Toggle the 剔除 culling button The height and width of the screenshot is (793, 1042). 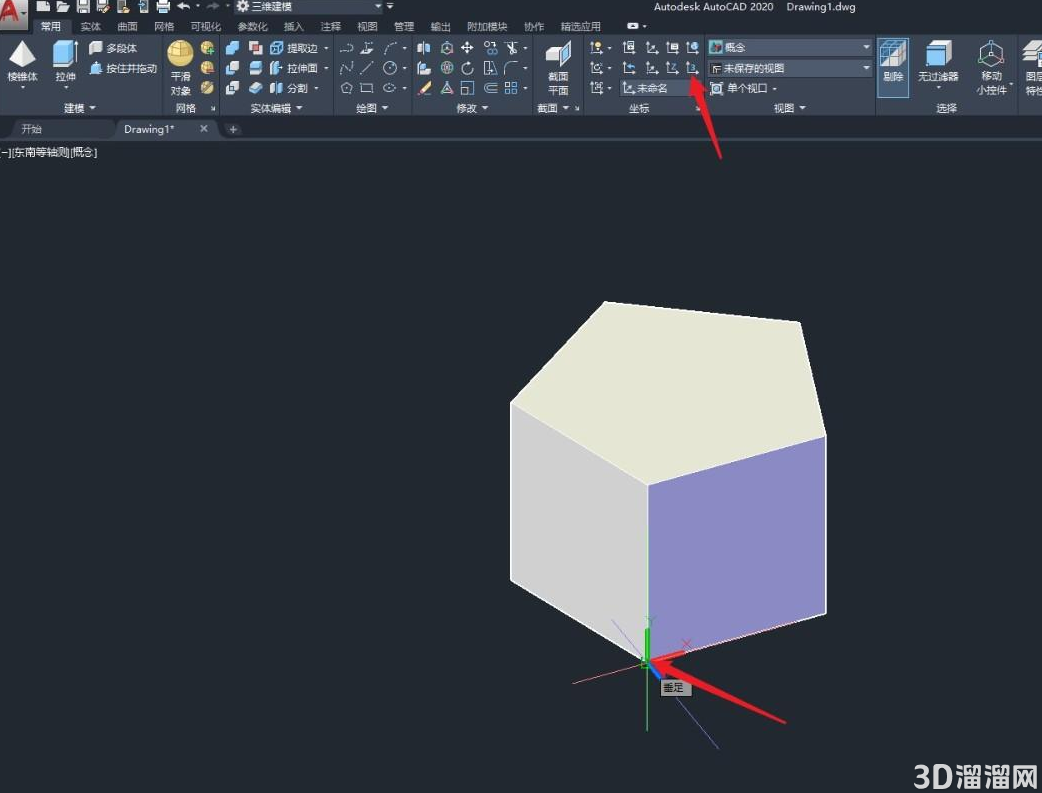[892, 67]
